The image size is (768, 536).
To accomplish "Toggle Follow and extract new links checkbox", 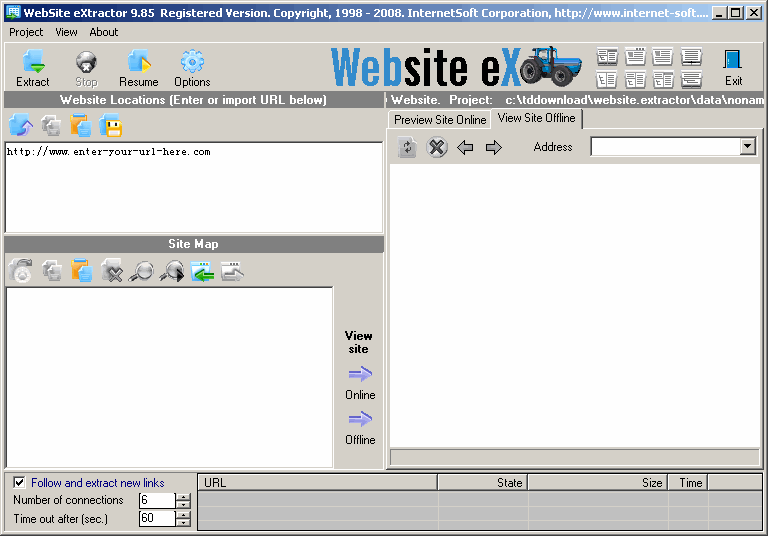I will click(x=19, y=483).
